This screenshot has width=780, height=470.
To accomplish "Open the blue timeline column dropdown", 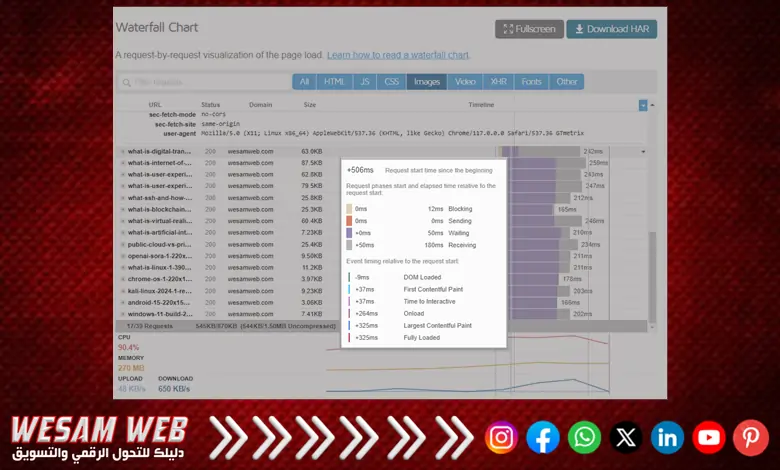I will point(643,105).
